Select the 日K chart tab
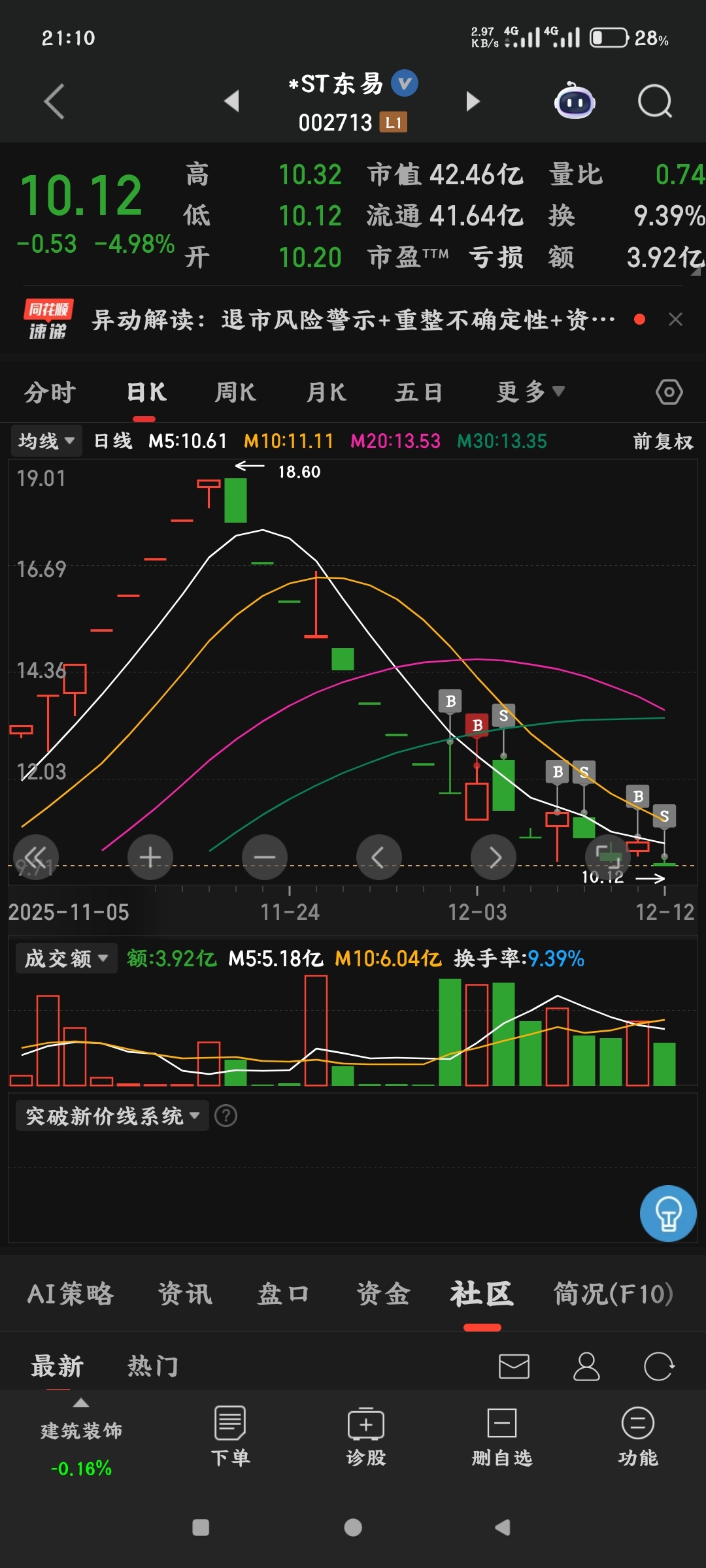Image resolution: width=706 pixels, height=1568 pixels. [146, 393]
